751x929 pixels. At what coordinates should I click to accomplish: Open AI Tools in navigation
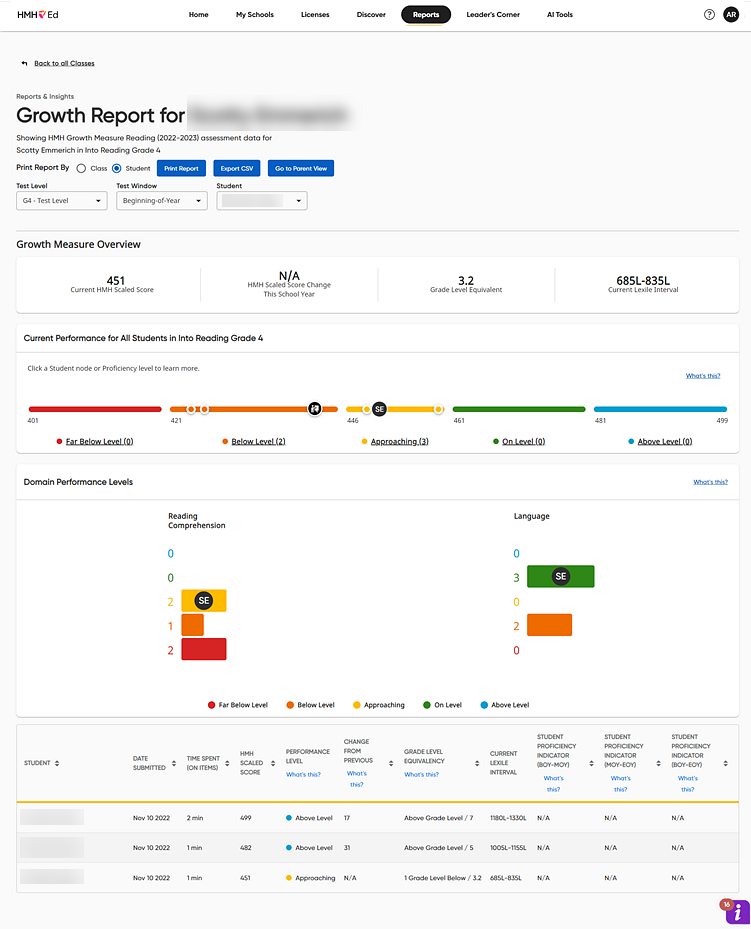point(560,15)
